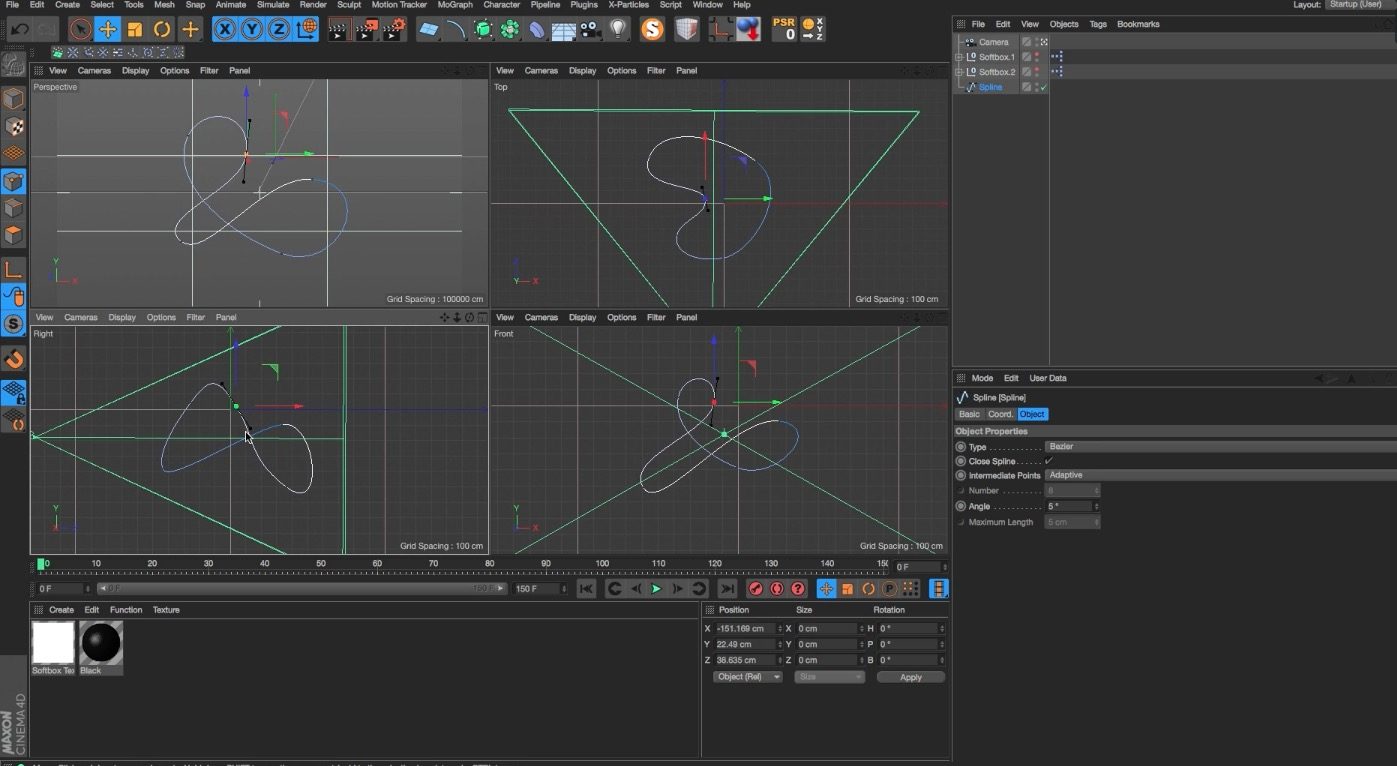Add a Light bulb object
The image size is (1397, 766).
(618, 30)
